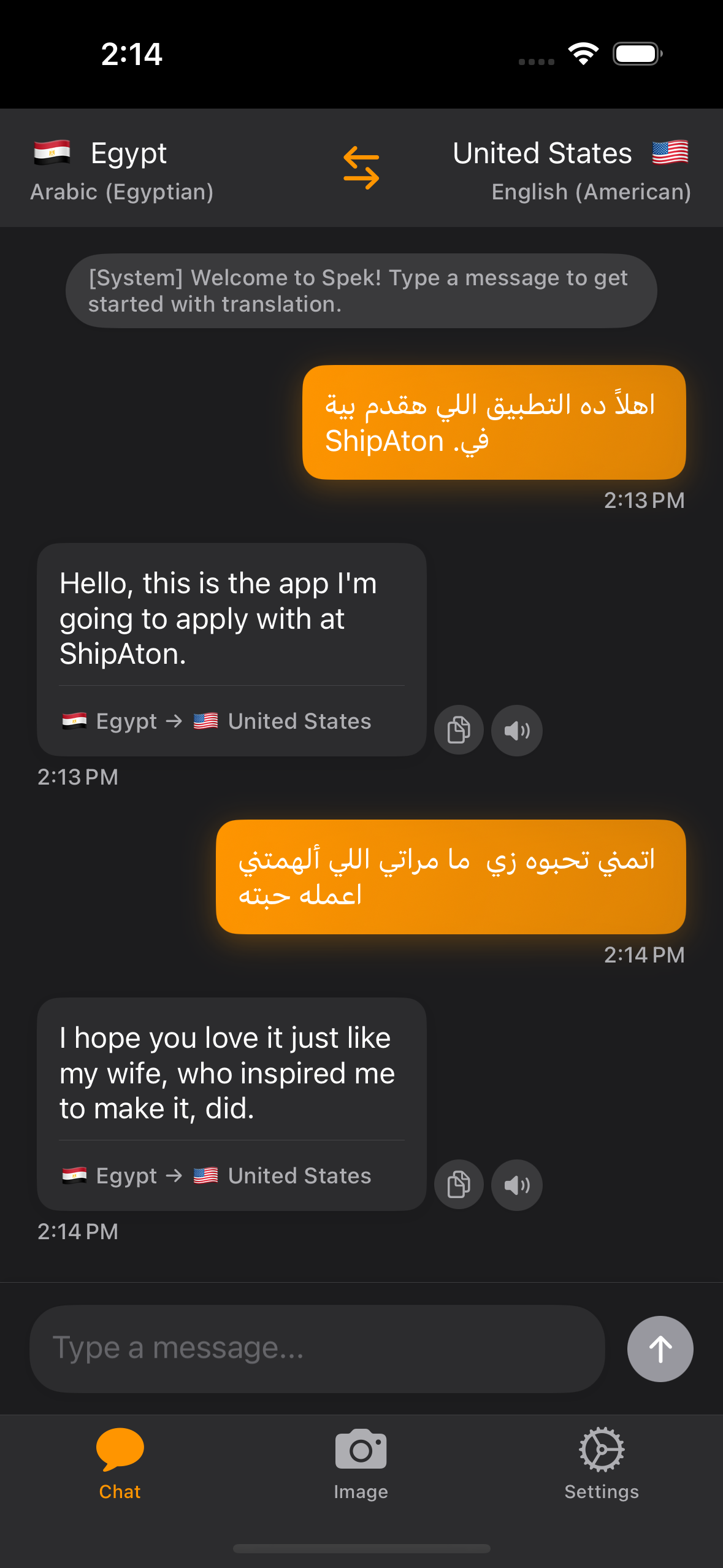Play audio of the ShipAton translation

coord(517,730)
